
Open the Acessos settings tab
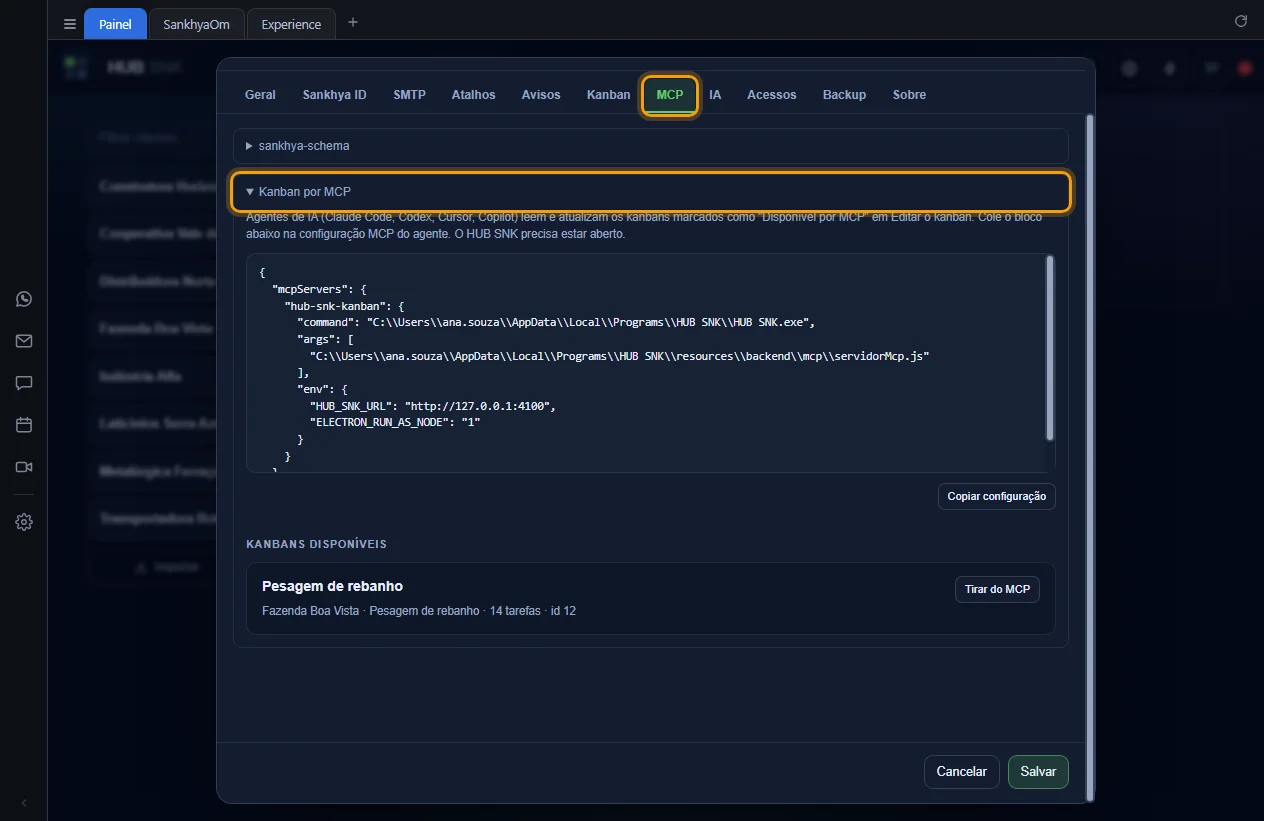771,95
